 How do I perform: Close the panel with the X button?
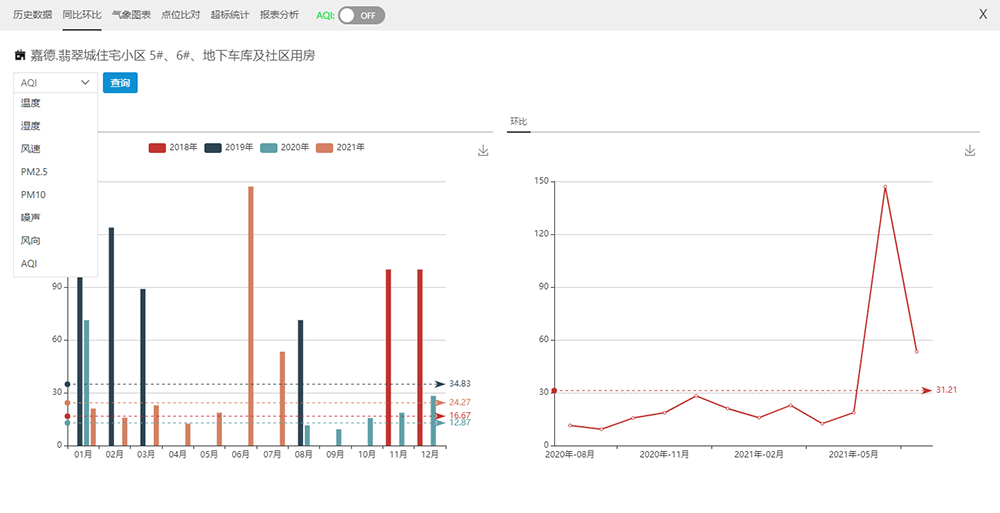coord(982,15)
